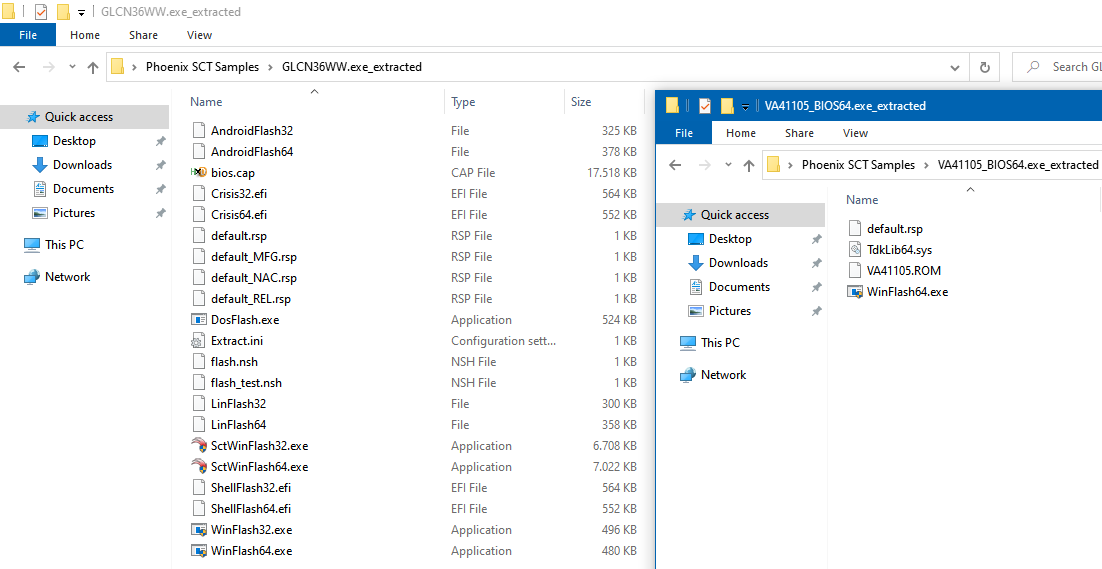Viewport: 1102px width, 569px height.
Task: Click the Properties checkmark icon in GLCN36WW title bar
Action: pyautogui.click(x=41, y=12)
